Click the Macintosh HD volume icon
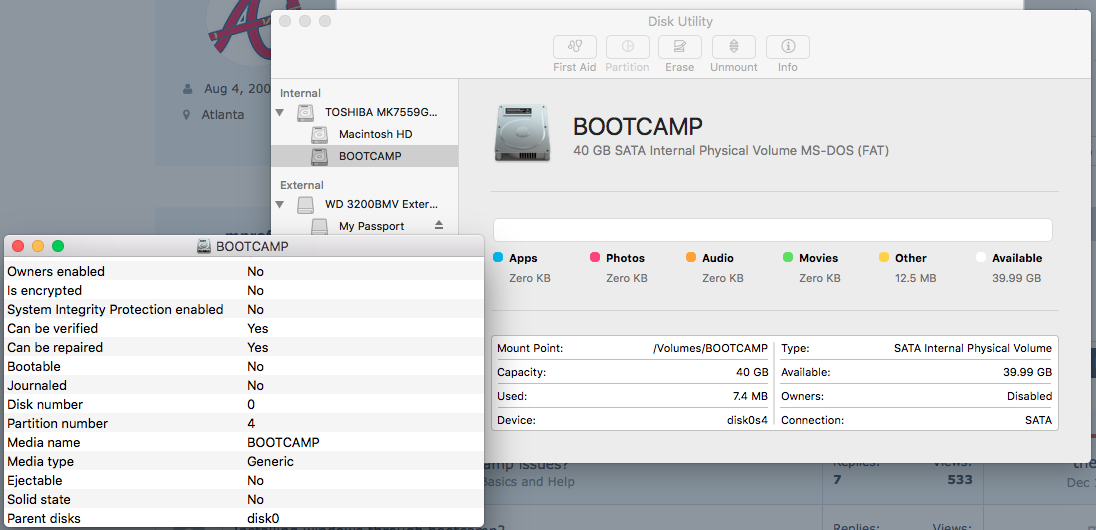The image size is (1096, 530). 319,134
